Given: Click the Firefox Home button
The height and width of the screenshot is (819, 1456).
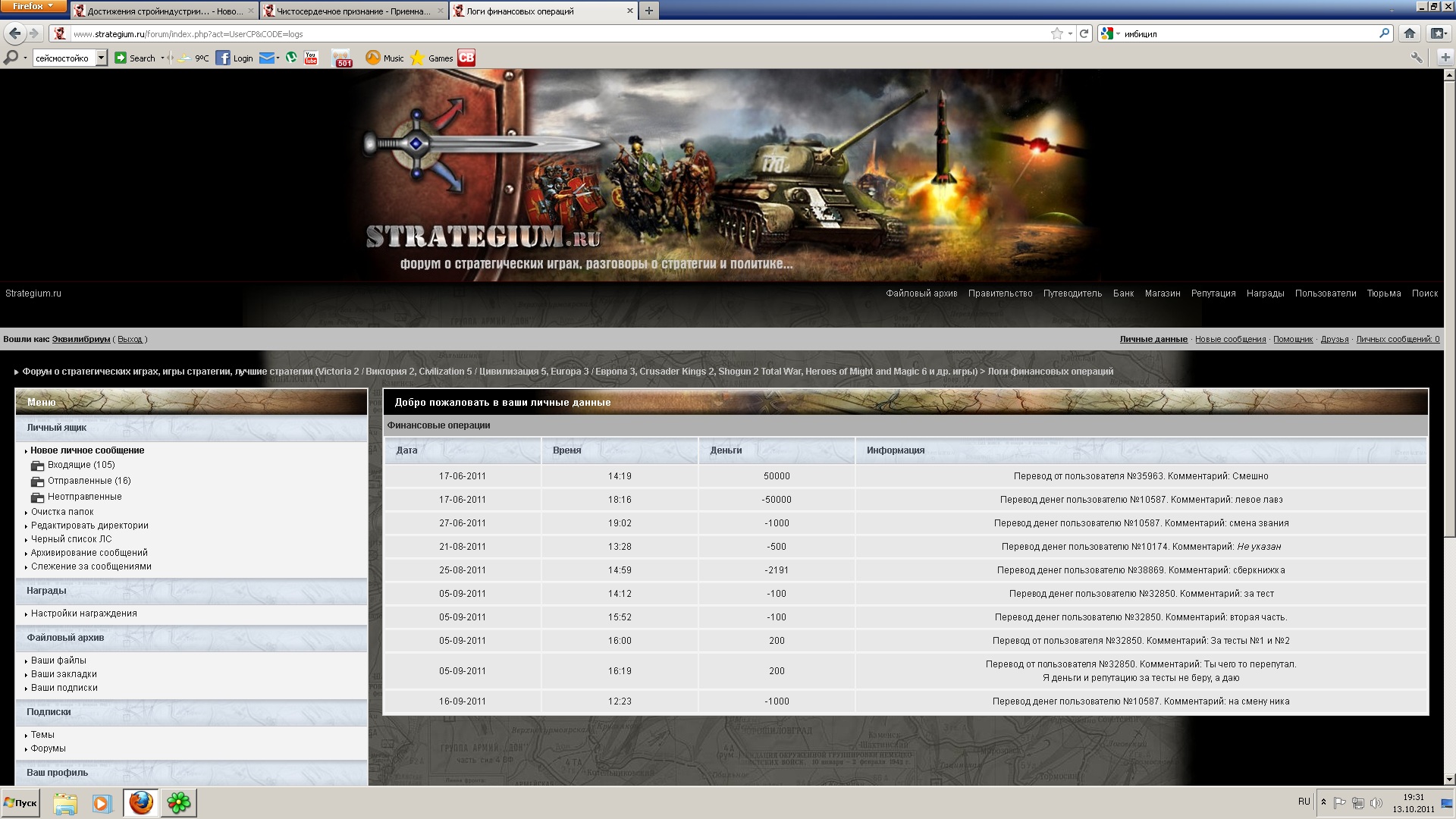Looking at the screenshot, I should [x=1409, y=33].
